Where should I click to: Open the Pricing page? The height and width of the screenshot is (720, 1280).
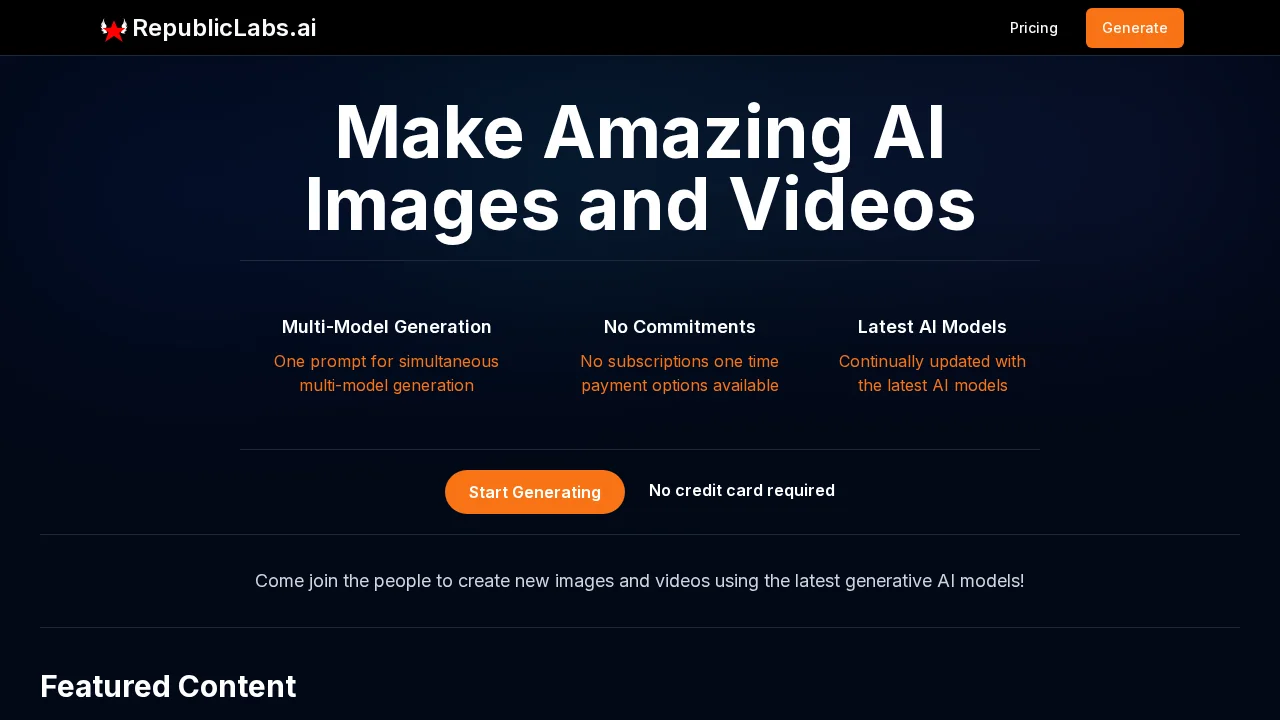pyautogui.click(x=1034, y=28)
